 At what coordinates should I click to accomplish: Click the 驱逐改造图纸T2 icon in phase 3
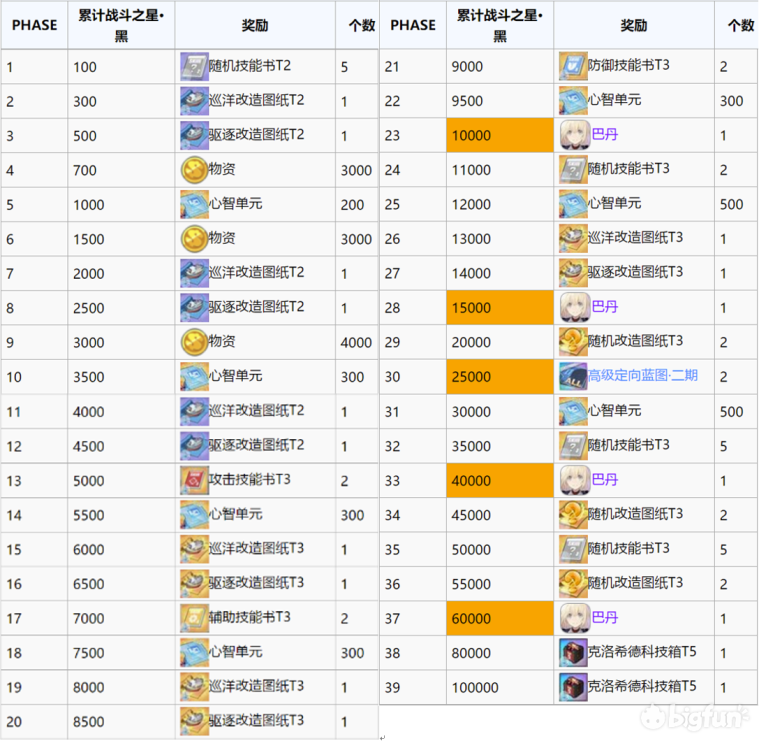click(194, 136)
